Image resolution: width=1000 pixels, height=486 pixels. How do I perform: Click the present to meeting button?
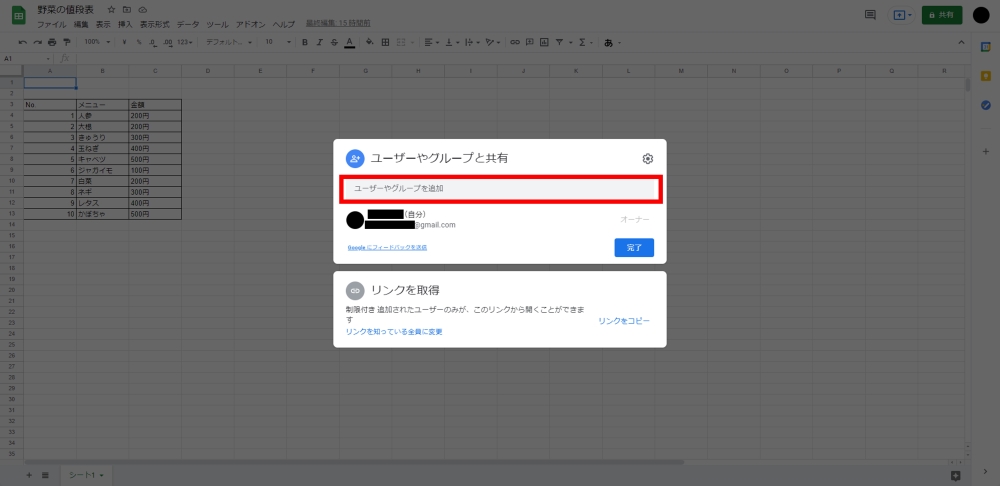tap(902, 15)
